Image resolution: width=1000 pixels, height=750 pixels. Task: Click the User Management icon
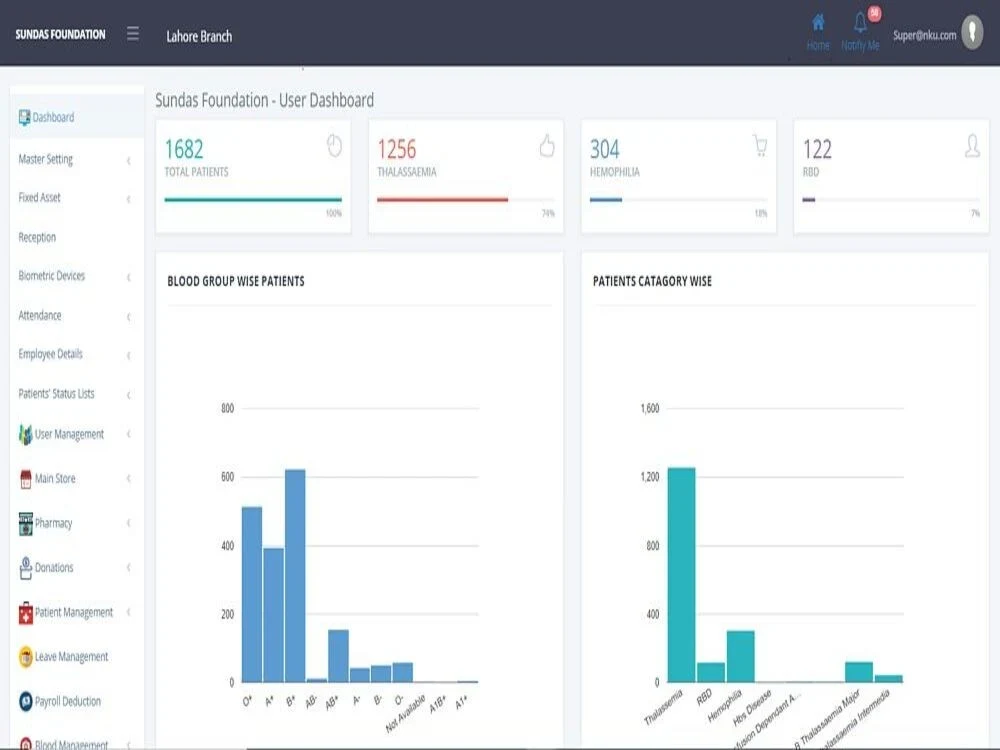(25, 434)
